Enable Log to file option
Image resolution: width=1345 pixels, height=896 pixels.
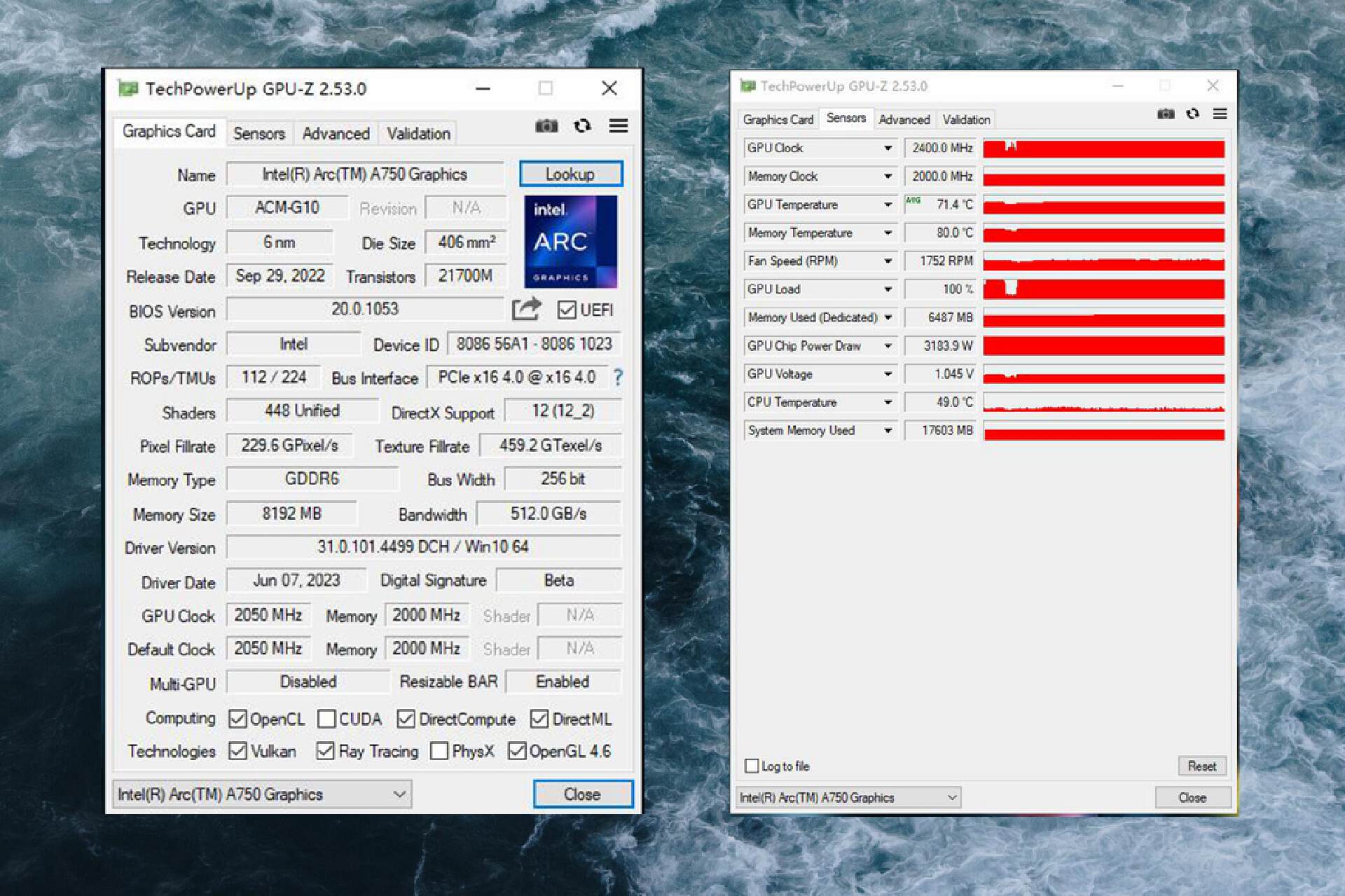point(752,766)
